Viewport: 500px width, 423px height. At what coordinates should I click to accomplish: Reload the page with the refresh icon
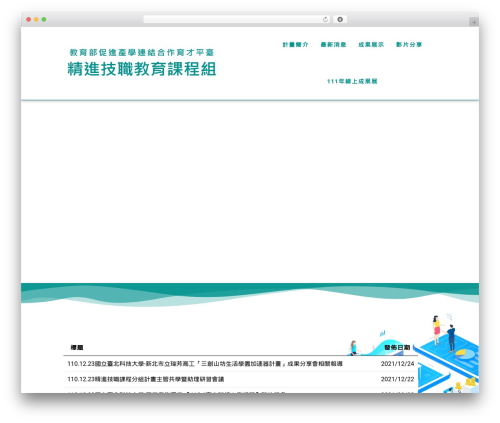click(x=325, y=20)
